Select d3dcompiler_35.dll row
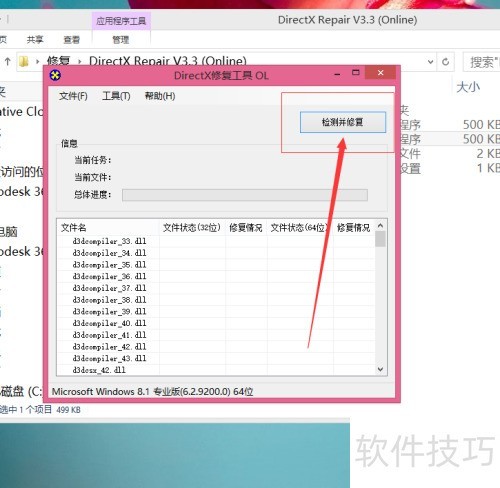 point(216,265)
